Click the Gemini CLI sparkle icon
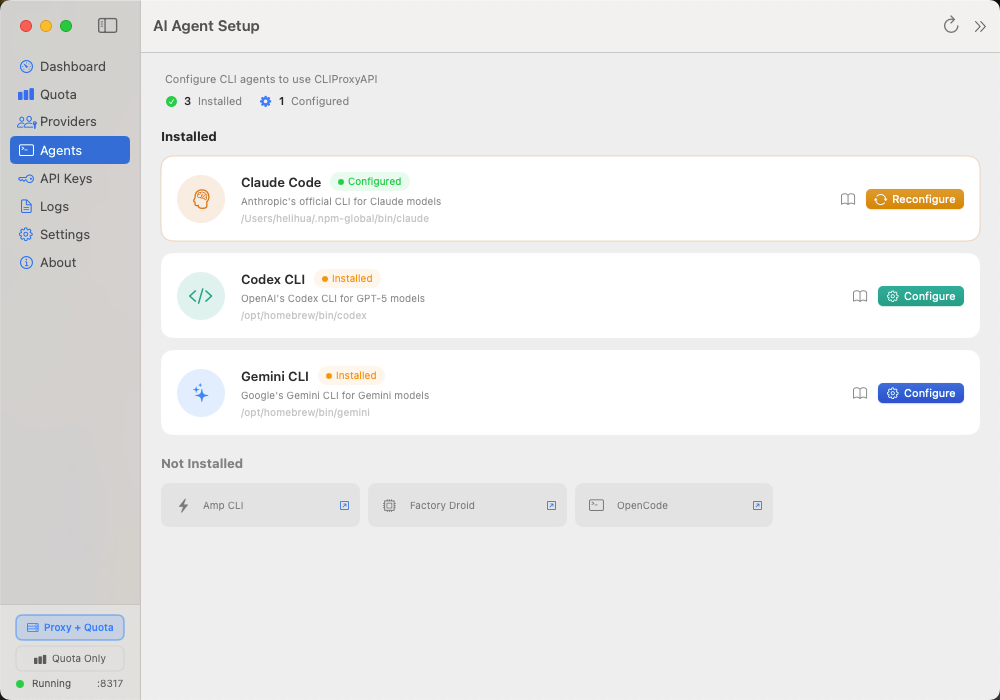 coord(201,393)
